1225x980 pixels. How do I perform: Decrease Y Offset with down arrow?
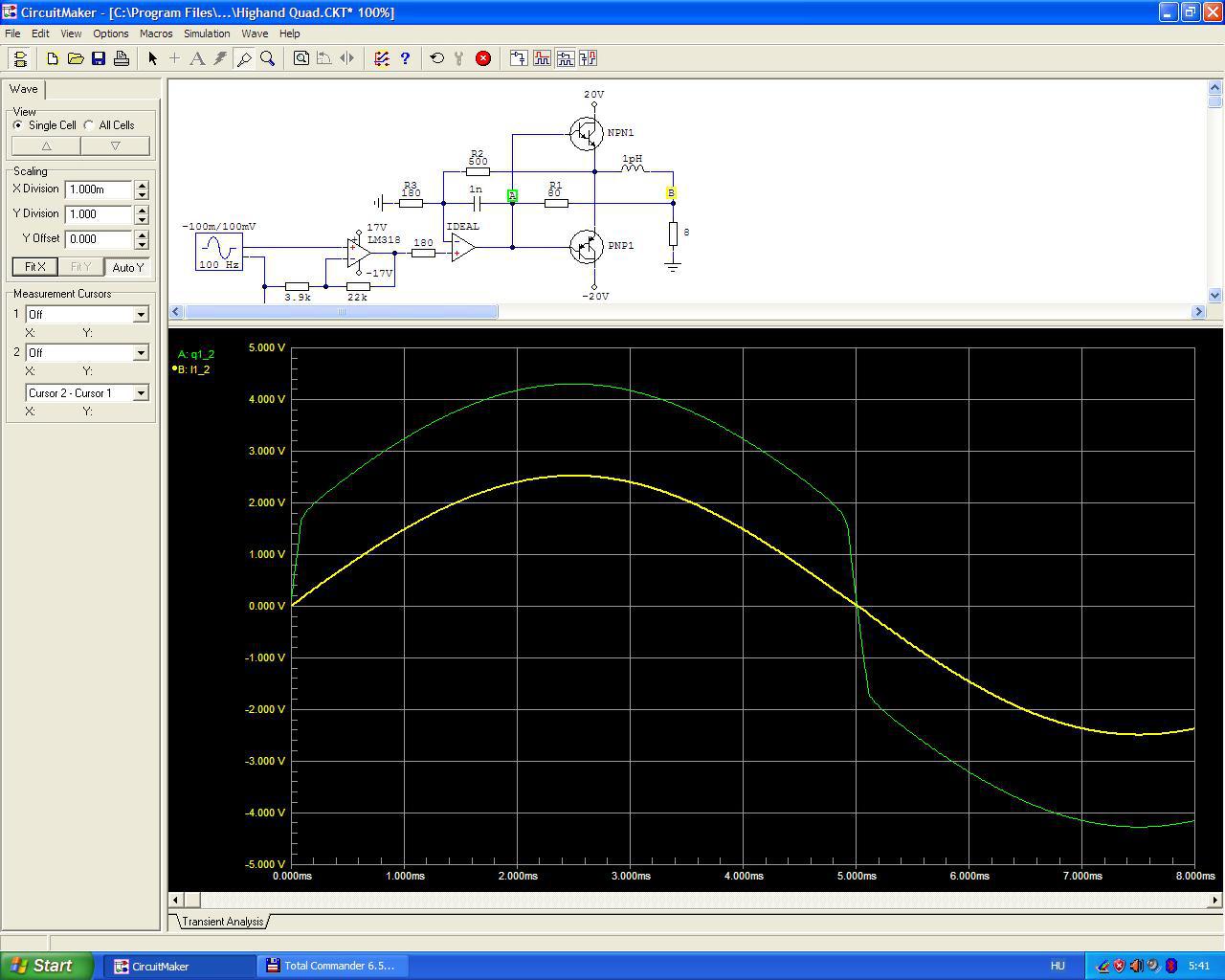pos(142,244)
